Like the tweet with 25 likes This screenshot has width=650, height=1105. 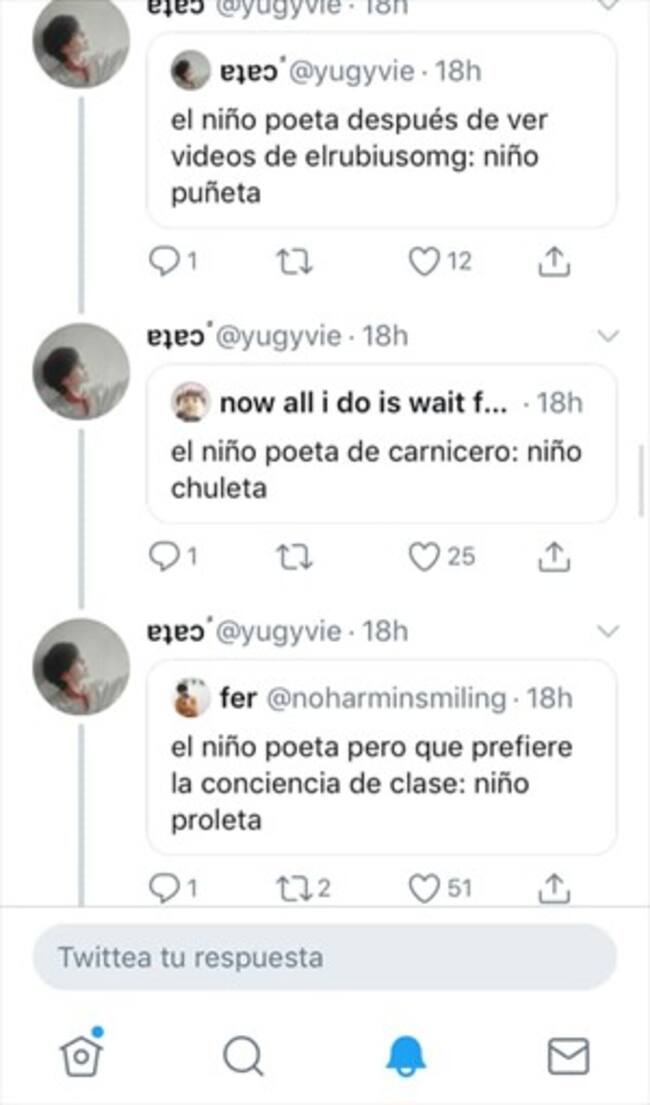pos(425,557)
